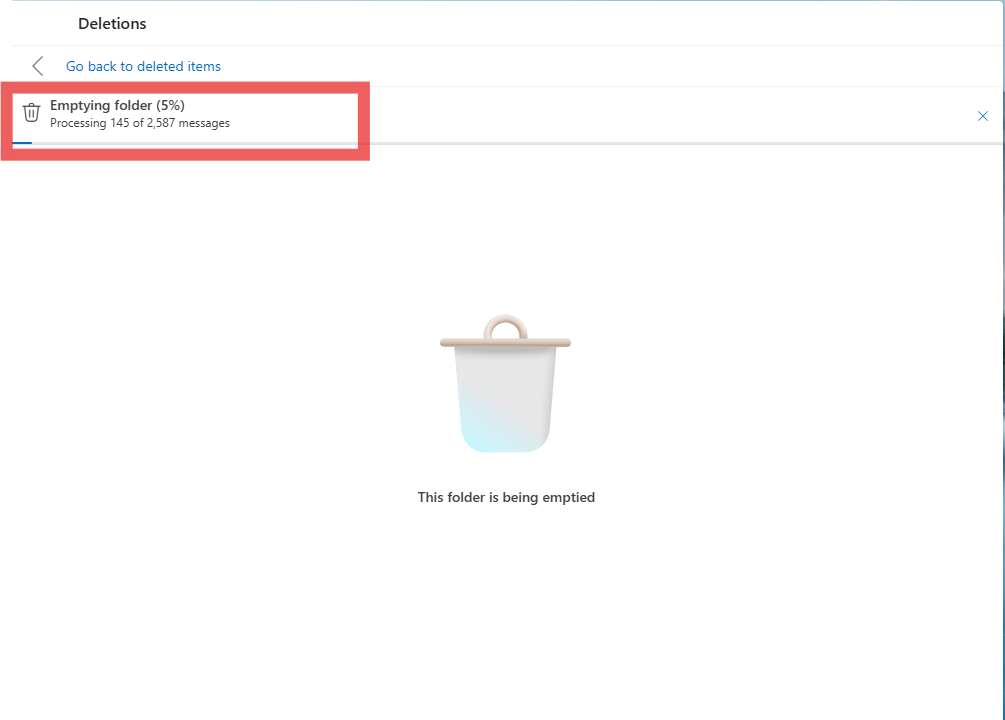Click the back chevron arrow icon
The image size is (1005, 720).
38,66
